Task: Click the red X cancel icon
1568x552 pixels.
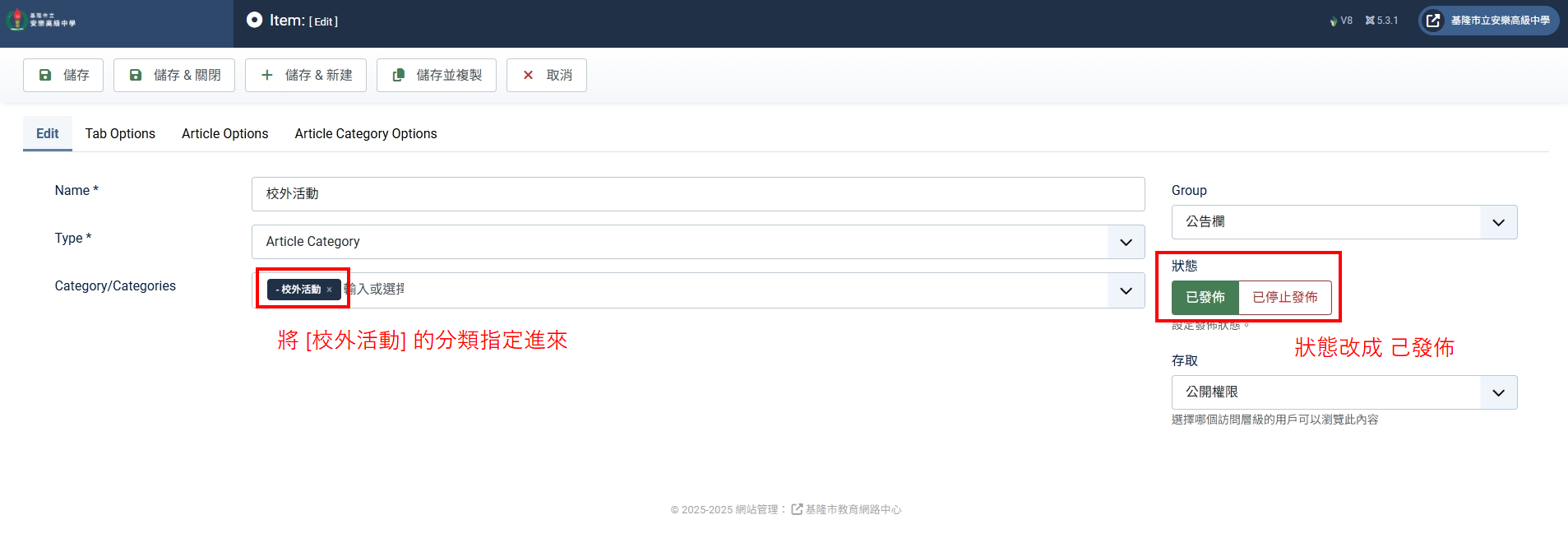Action: point(528,75)
